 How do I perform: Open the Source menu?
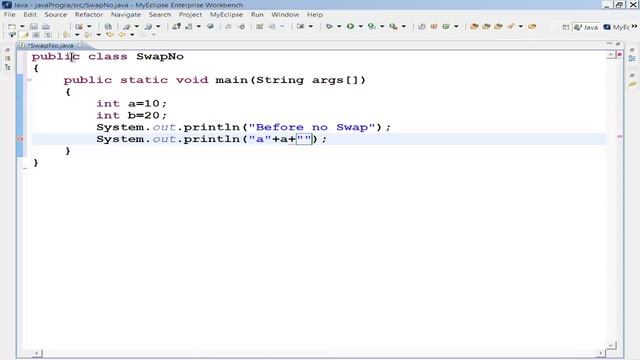click(x=56, y=15)
